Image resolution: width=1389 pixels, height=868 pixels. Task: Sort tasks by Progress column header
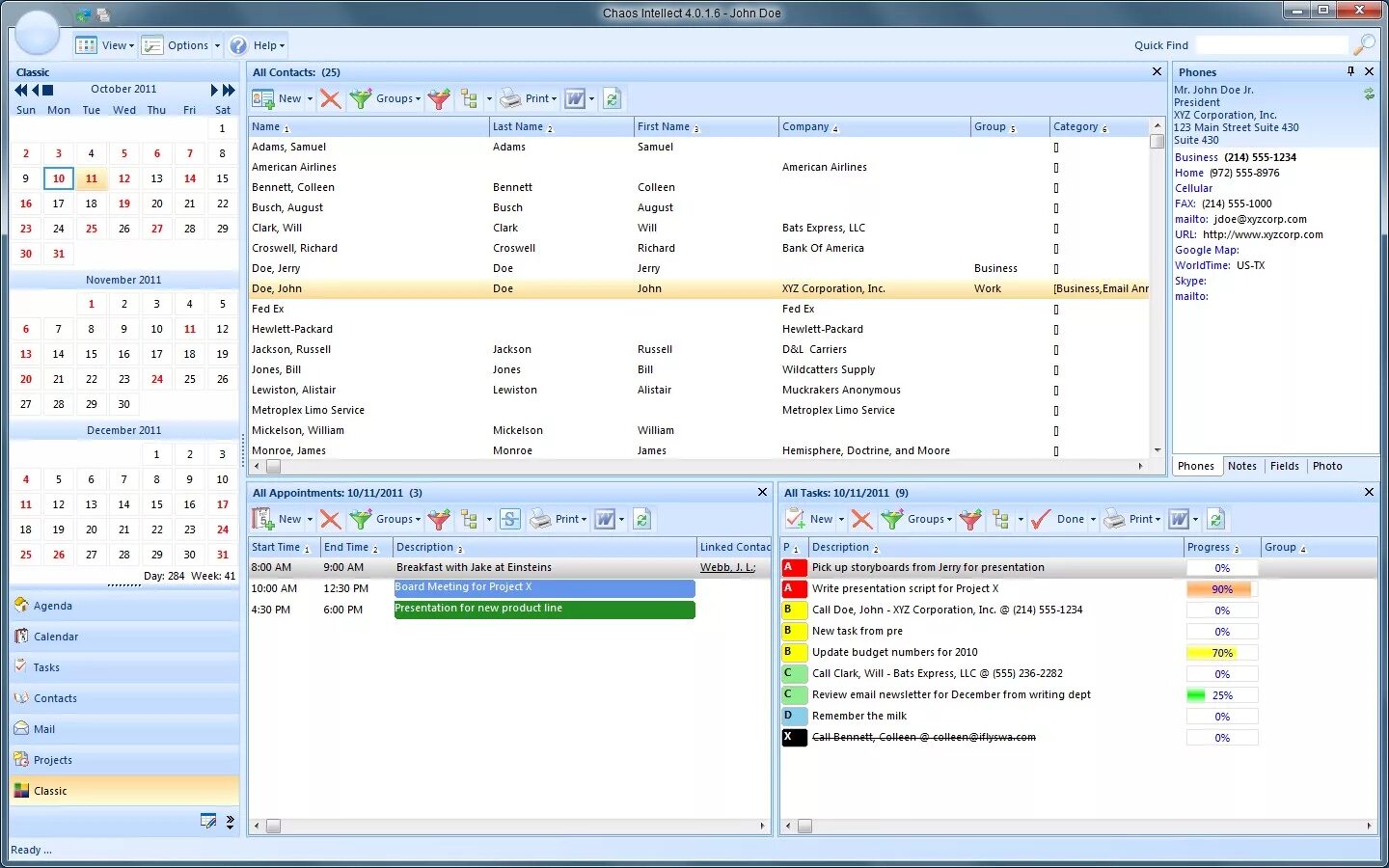pos(1222,547)
